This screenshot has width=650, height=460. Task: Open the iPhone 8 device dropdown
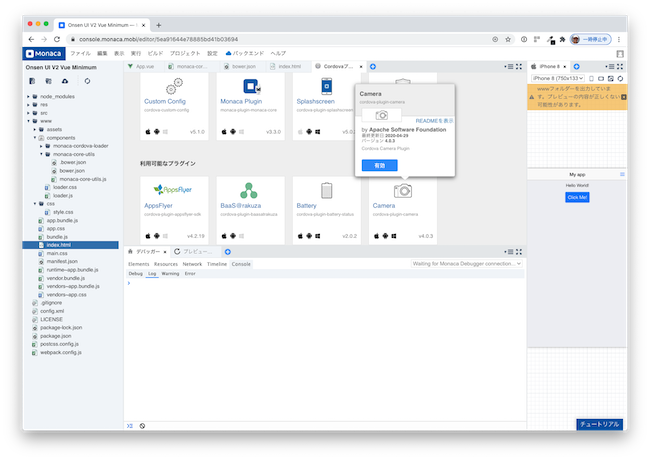click(x=558, y=78)
